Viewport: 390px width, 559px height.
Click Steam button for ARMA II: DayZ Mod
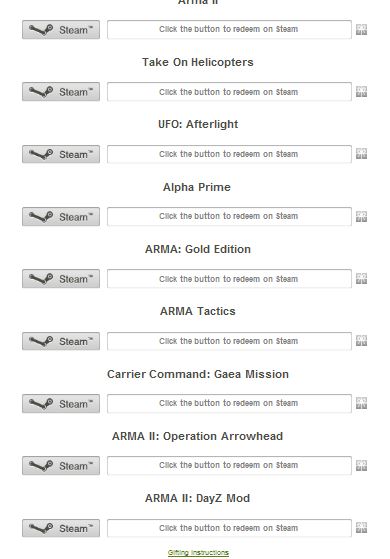(x=61, y=528)
